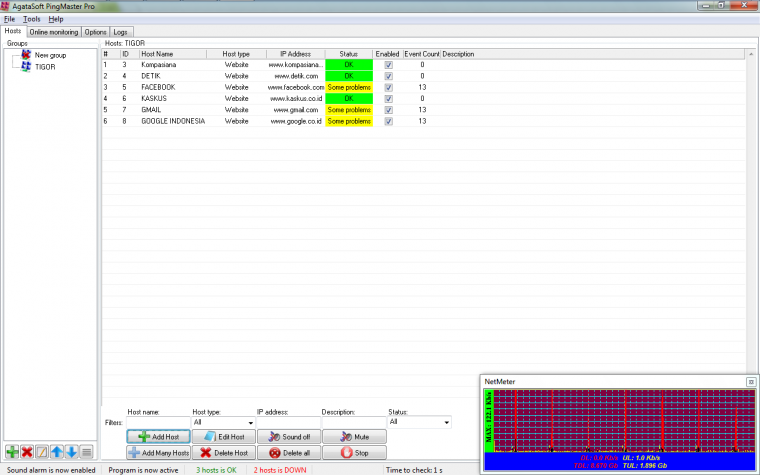760x475 pixels.
Task: Select the GOOGLE INDONESIA host name
Action: coord(173,121)
